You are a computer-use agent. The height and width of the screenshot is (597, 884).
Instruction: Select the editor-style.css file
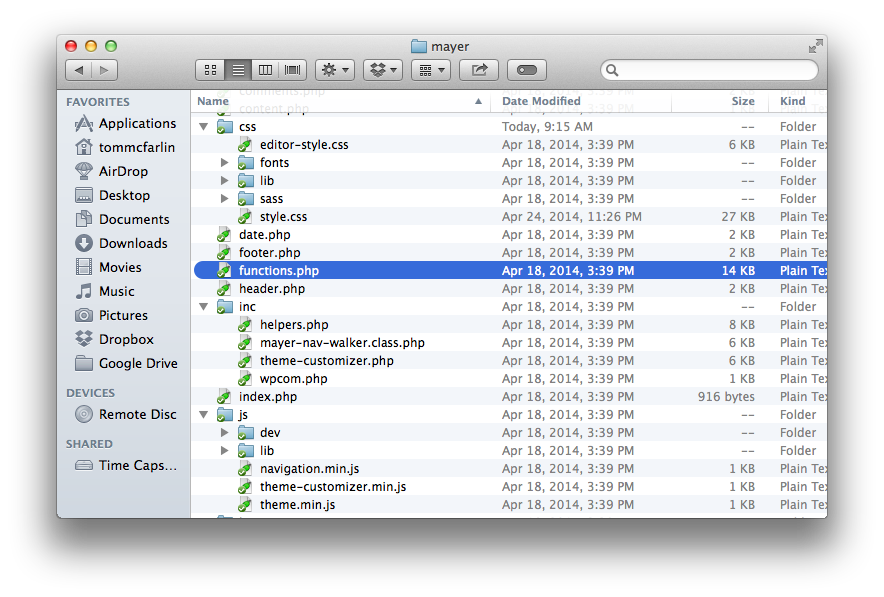tap(509, 145)
